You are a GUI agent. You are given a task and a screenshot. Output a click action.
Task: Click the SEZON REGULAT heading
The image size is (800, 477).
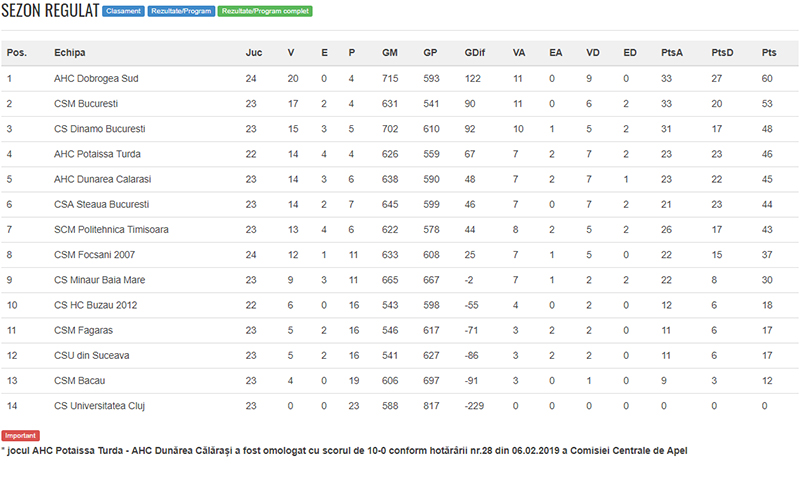(x=50, y=11)
